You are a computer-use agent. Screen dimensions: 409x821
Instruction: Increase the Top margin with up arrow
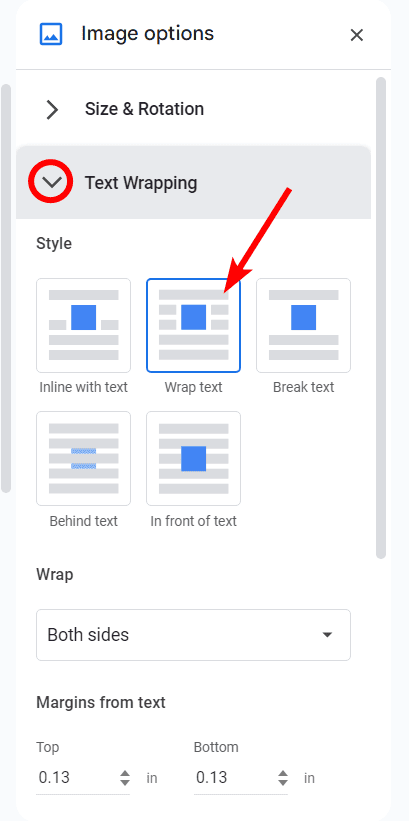tap(125, 772)
